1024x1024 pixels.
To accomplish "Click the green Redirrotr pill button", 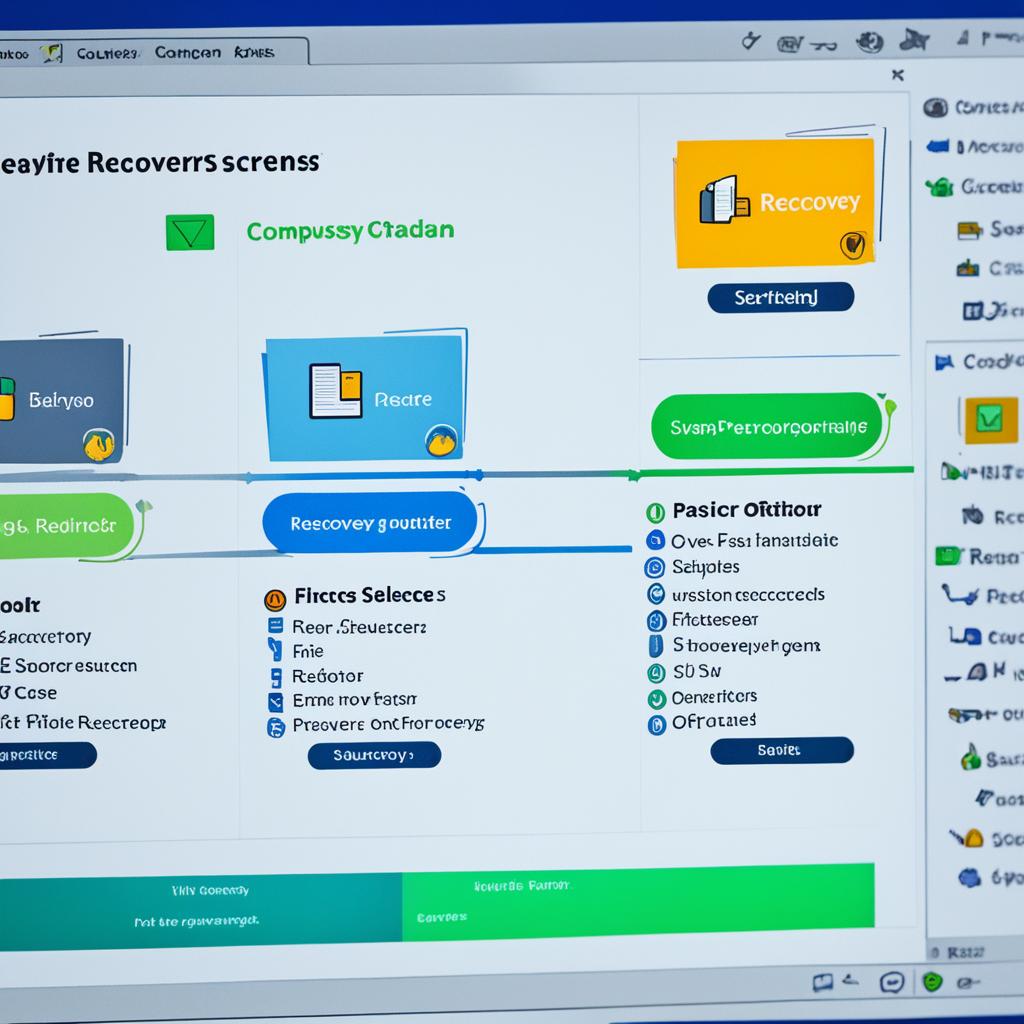I will point(65,526).
